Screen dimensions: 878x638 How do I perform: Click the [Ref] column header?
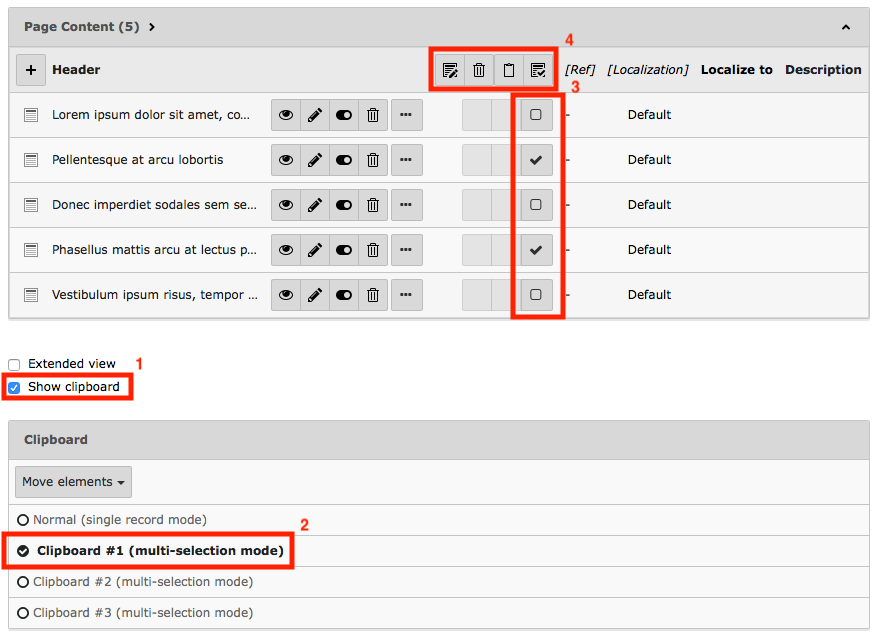tap(580, 70)
